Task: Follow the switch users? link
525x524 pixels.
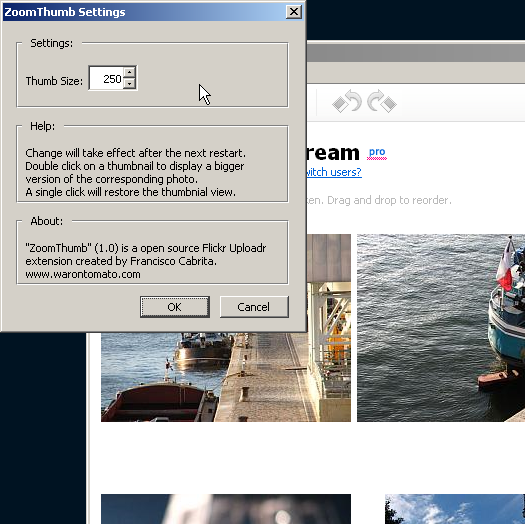Action: coord(334,172)
